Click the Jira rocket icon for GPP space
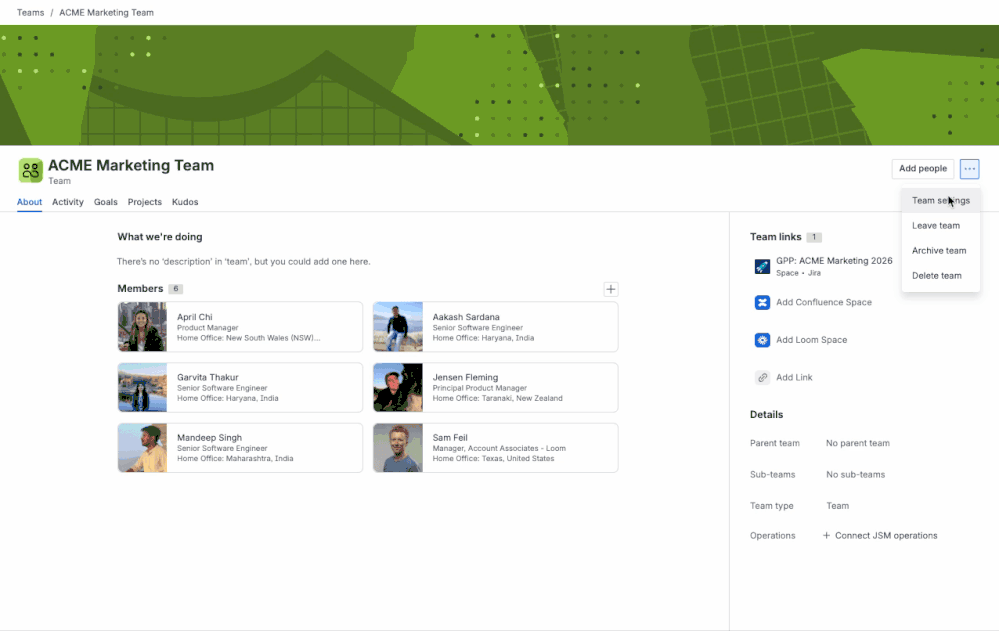Viewport: 999px width, 631px height. pos(762,266)
